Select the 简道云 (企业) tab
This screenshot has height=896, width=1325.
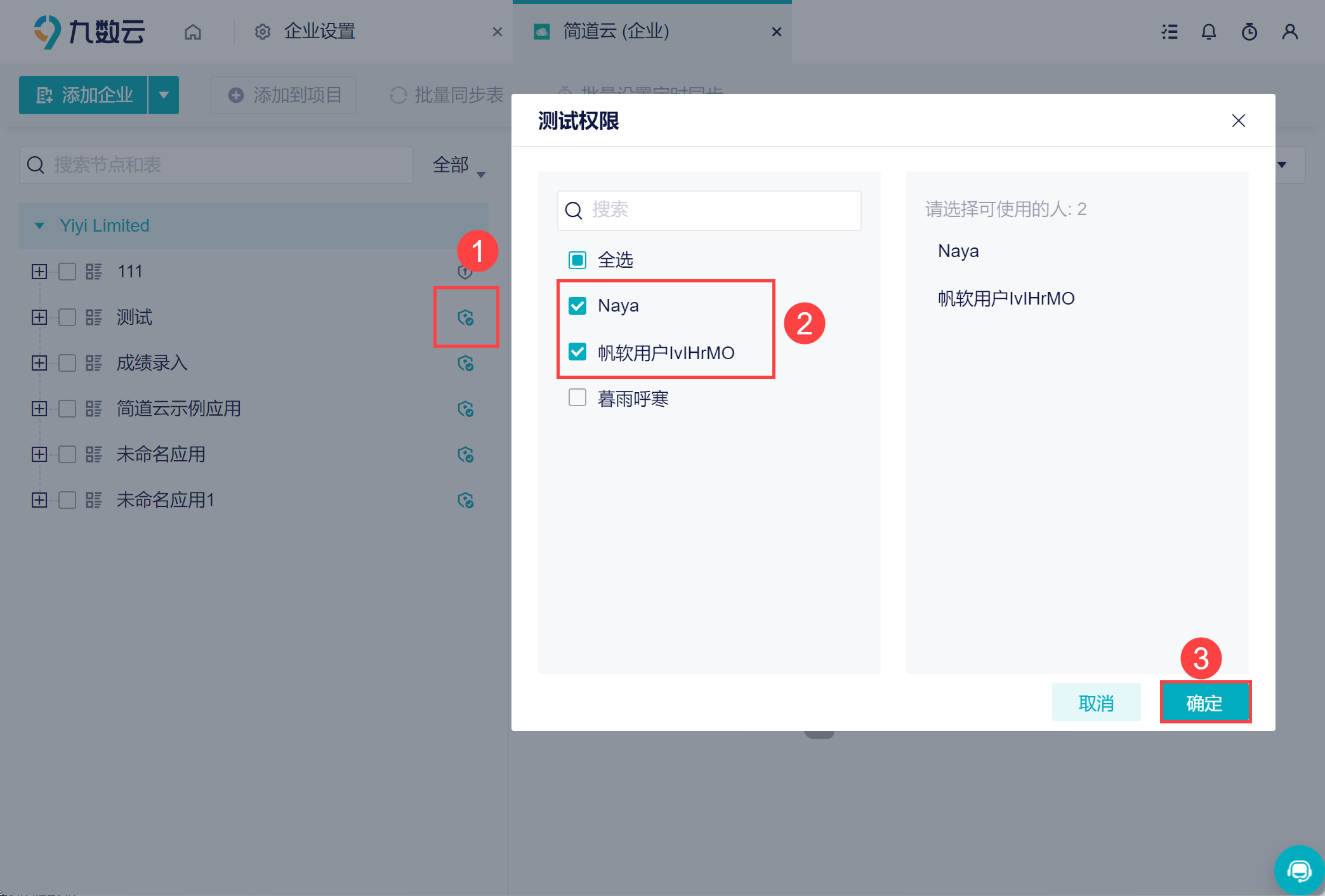point(616,32)
